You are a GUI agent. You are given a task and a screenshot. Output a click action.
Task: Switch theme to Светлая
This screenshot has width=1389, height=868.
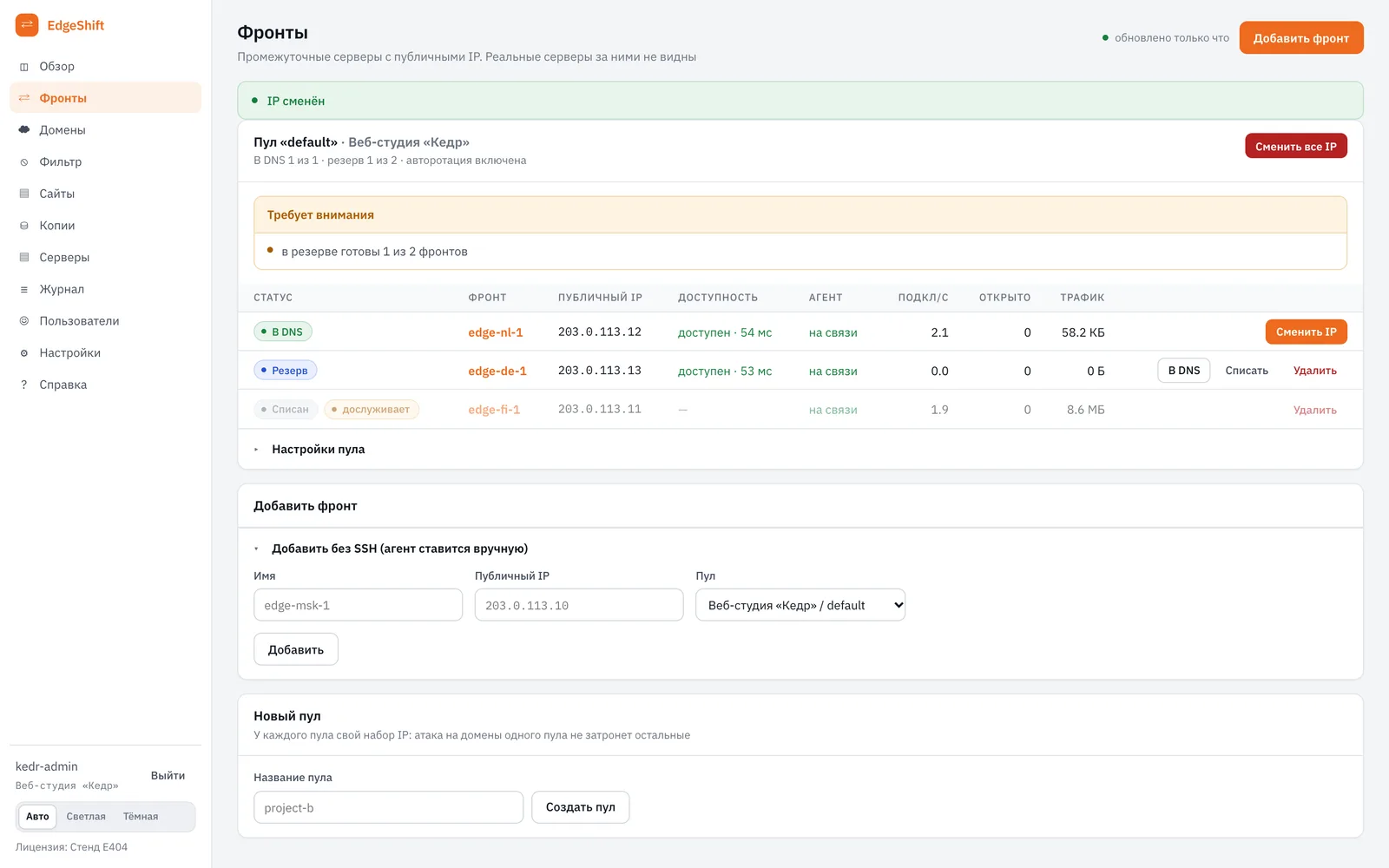pos(86,817)
